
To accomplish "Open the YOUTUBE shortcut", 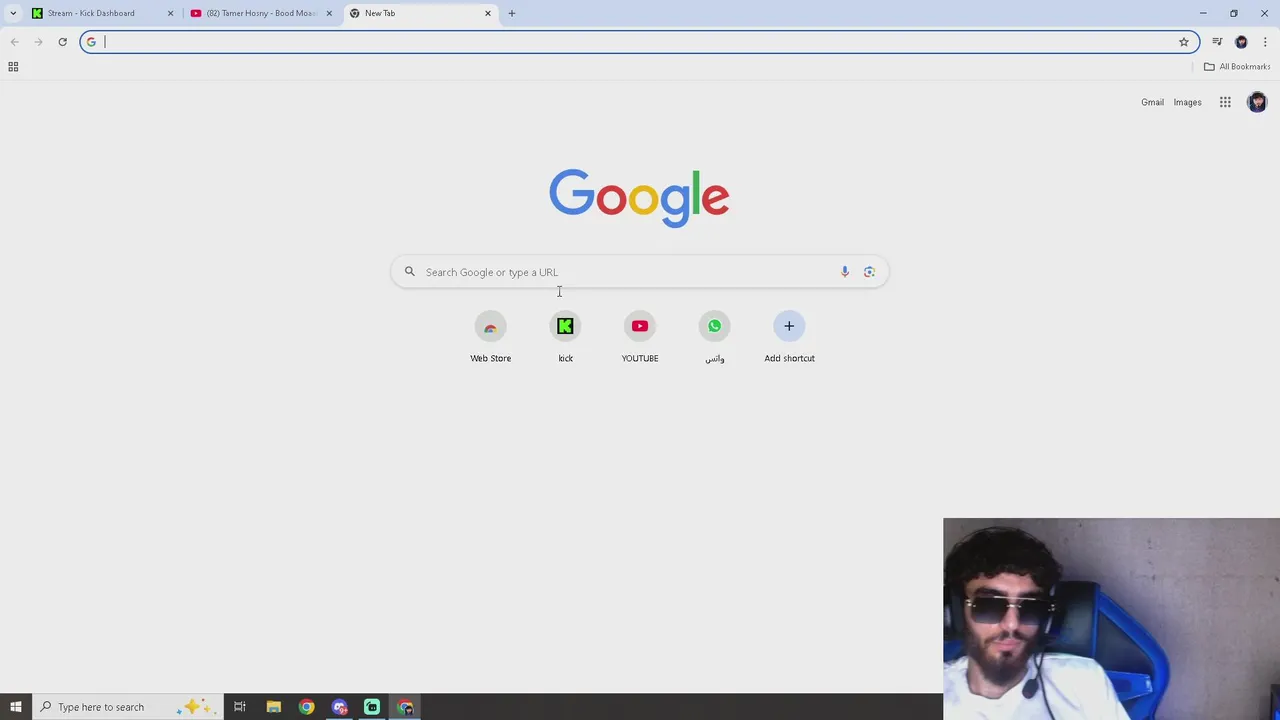I will [640, 336].
